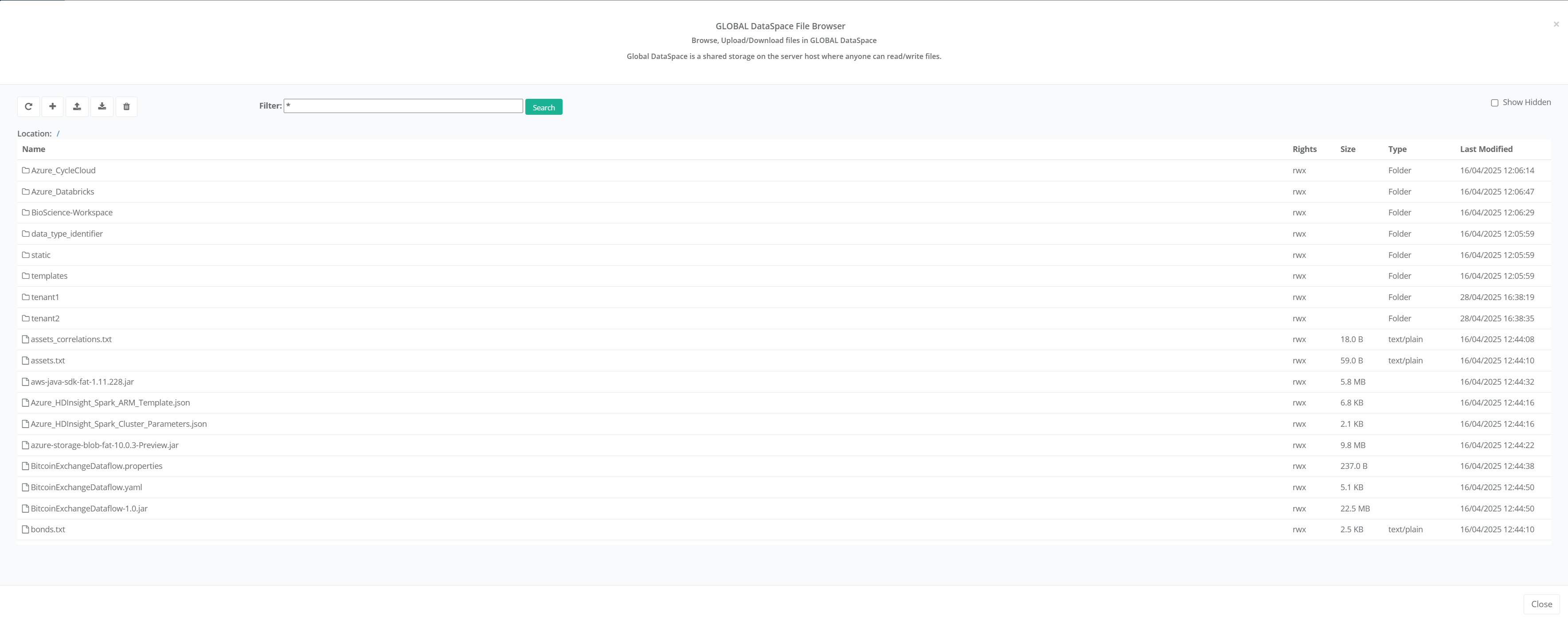Click the 28/04/2025 16:38:19 date for tenant1
This screenshot has width=1568, height=620.
[1497, 297]
